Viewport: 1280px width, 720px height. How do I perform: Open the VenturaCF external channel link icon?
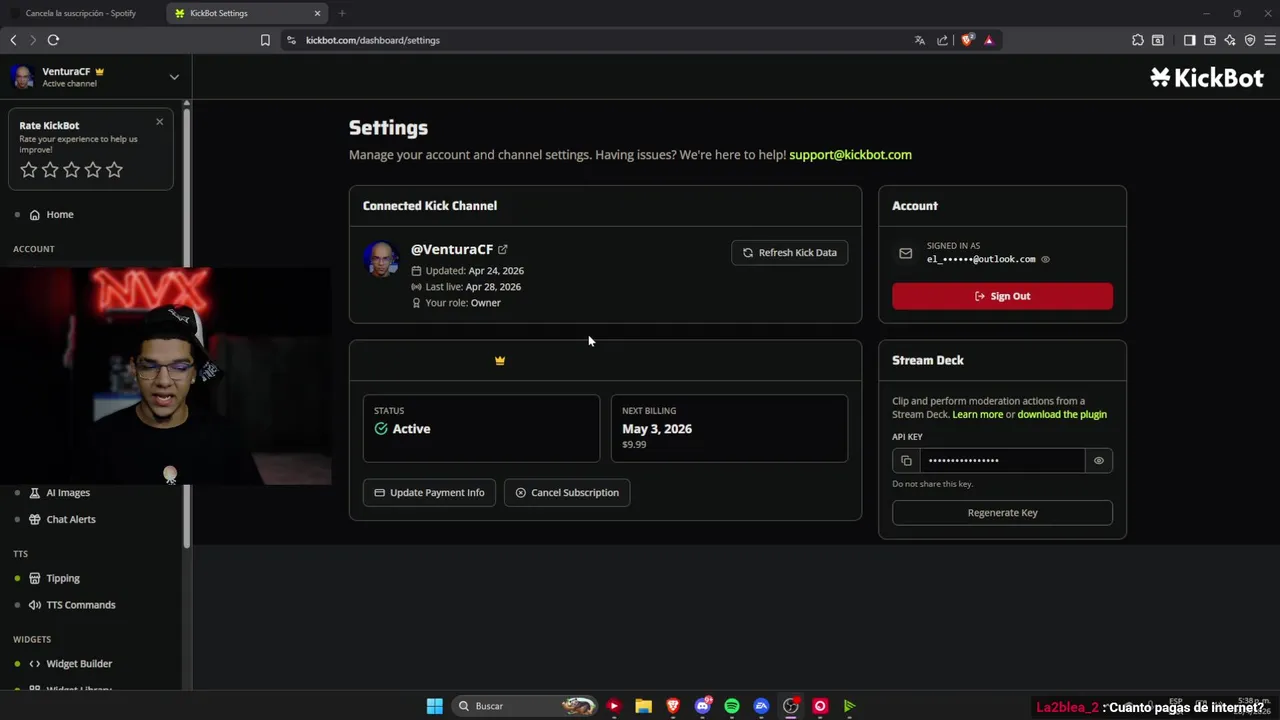tap(503, 250)
